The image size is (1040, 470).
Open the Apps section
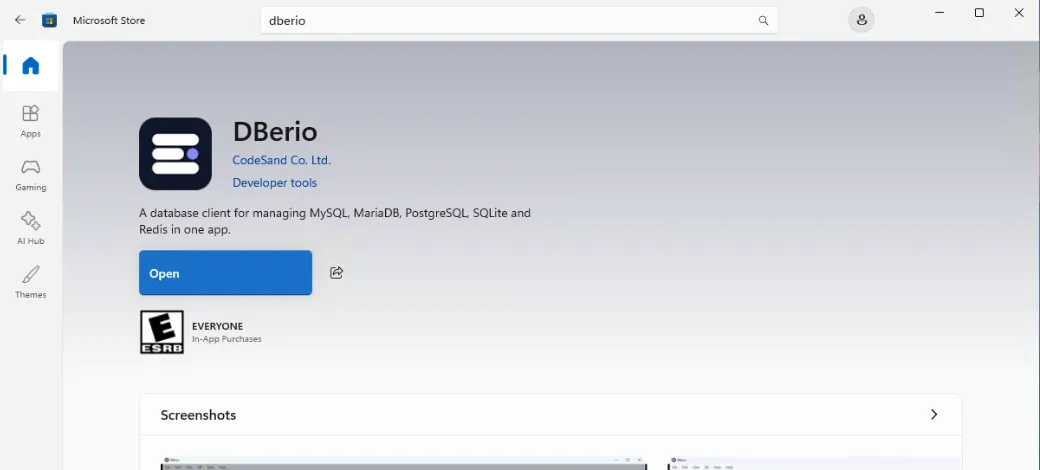tap(31, 121)
